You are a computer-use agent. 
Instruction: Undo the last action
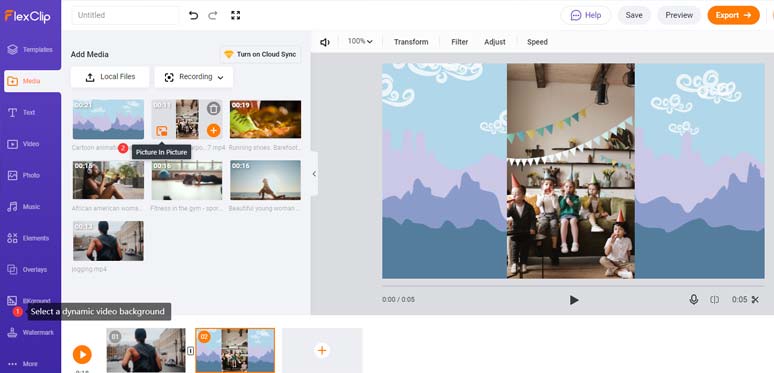tap(194, 15)
